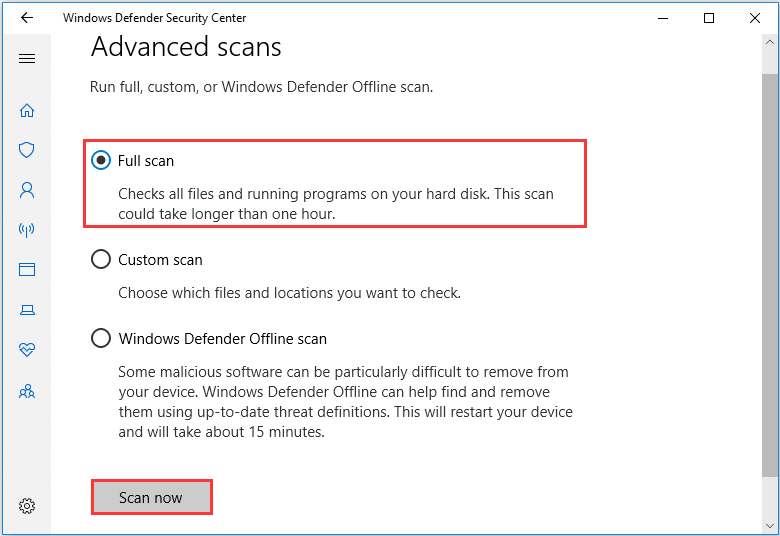The width and height of the screenshot is (780, 536).
Task: Open the shield Virus & threat protection icon
Action: click(27, 150)
